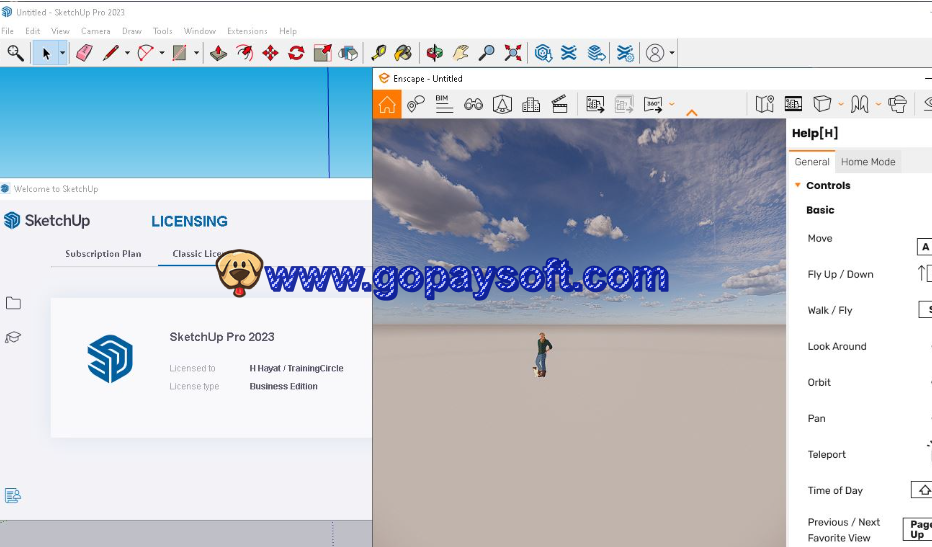
Task: Pick the Zoom magnifier tool
Action: [x=487, y=53]
